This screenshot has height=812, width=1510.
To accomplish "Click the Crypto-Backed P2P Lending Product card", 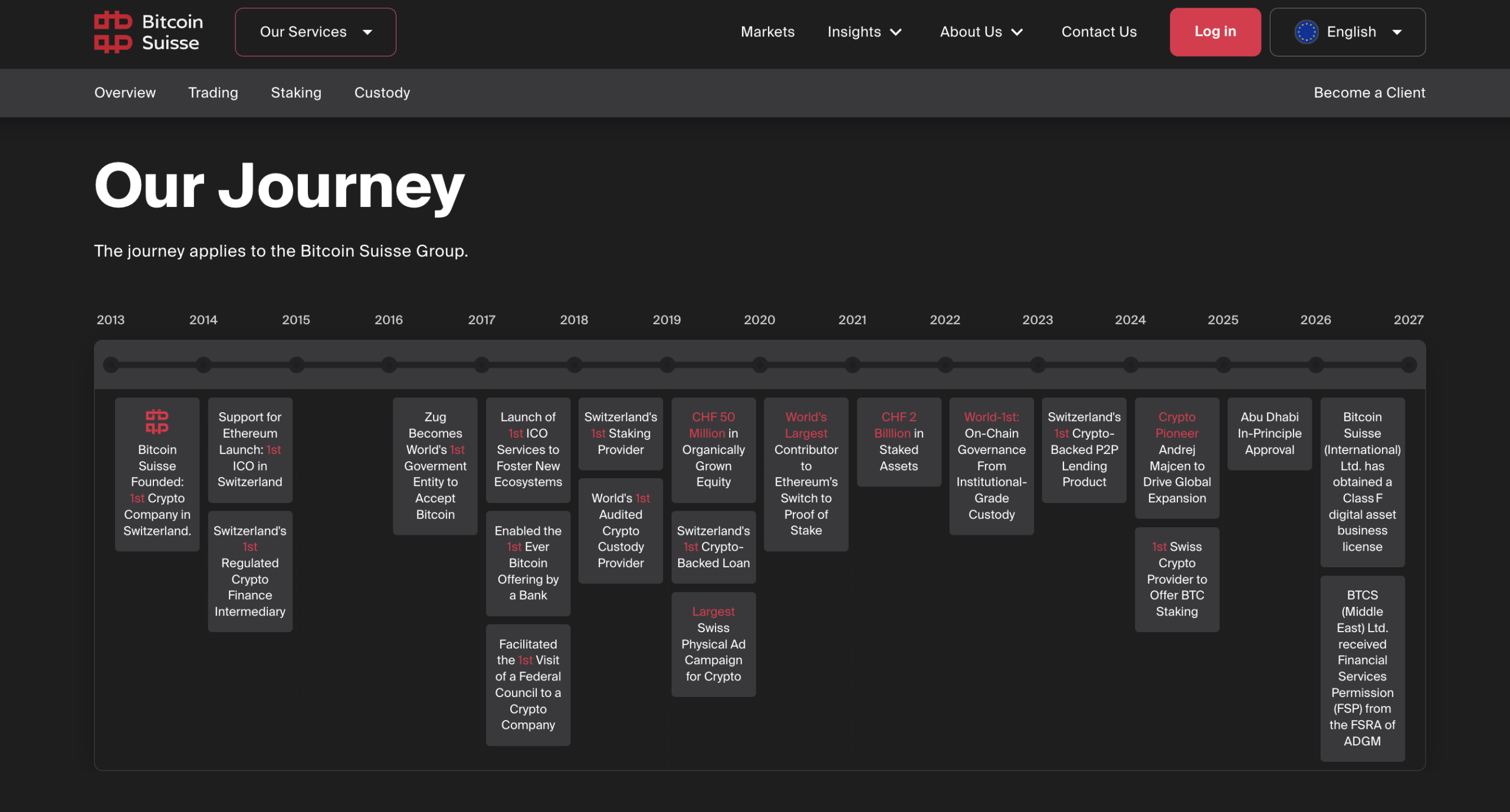I will click(1084, 449).
